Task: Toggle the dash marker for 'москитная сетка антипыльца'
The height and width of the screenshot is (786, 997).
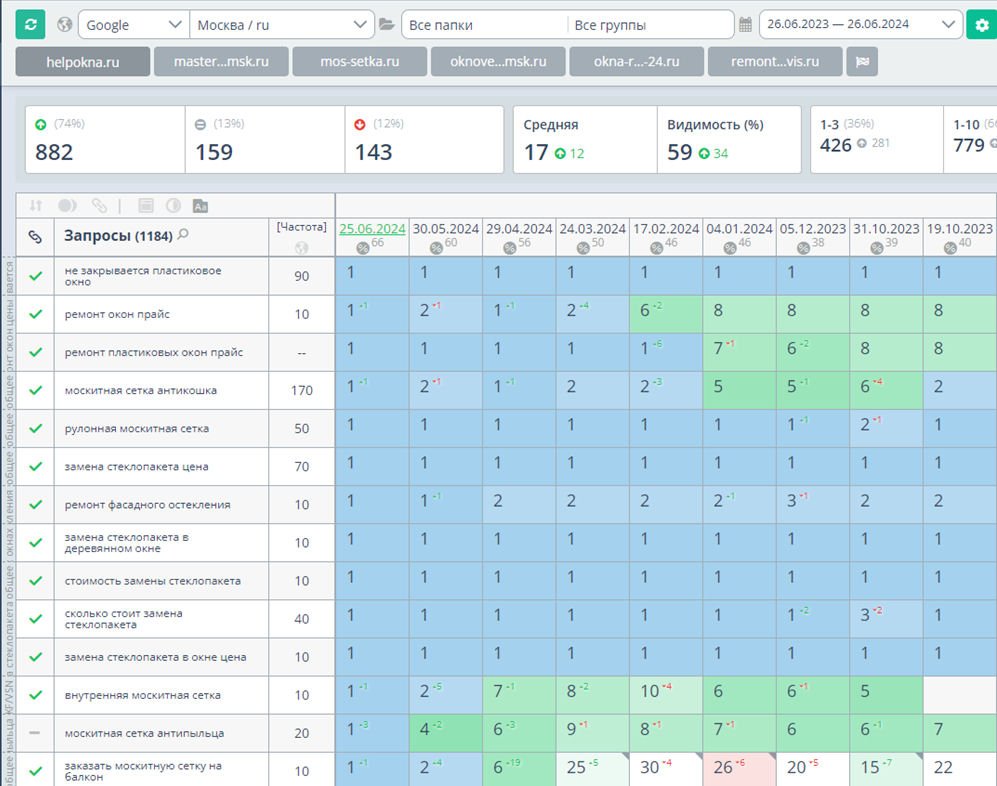Action: click(35, 733)
